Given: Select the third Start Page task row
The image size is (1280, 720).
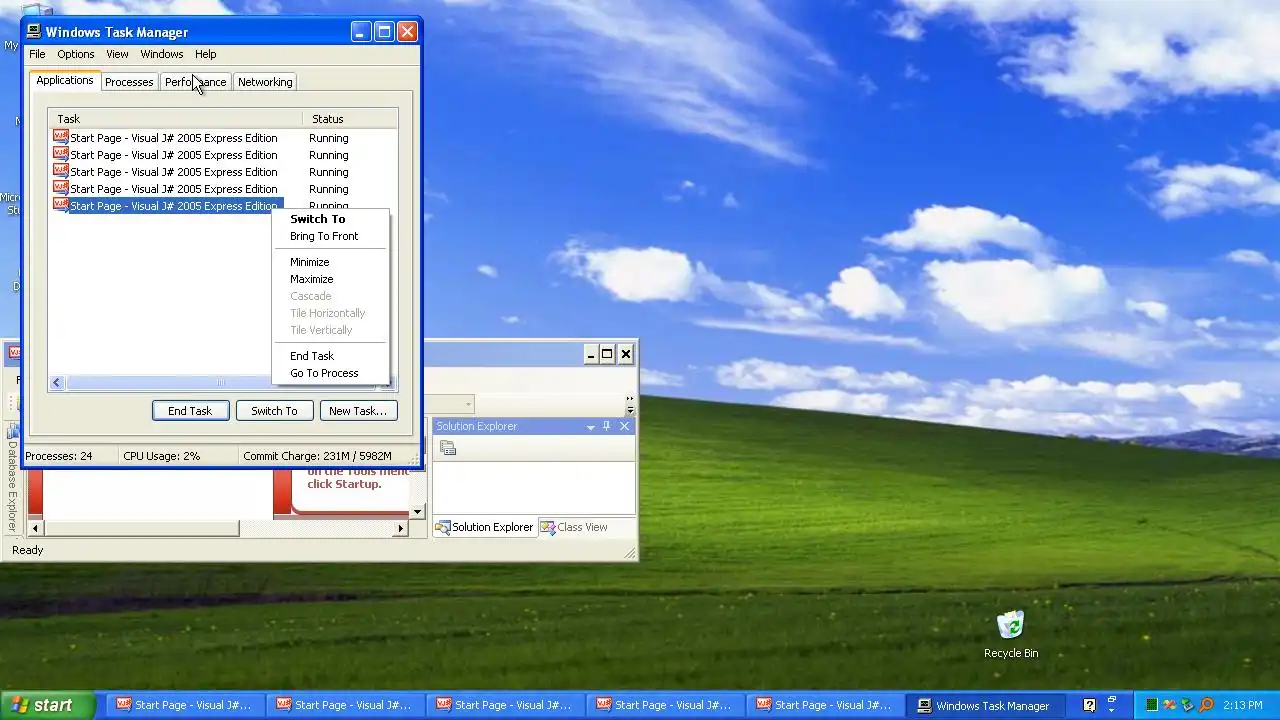Looking at the screenshot, I should point(223,171).
